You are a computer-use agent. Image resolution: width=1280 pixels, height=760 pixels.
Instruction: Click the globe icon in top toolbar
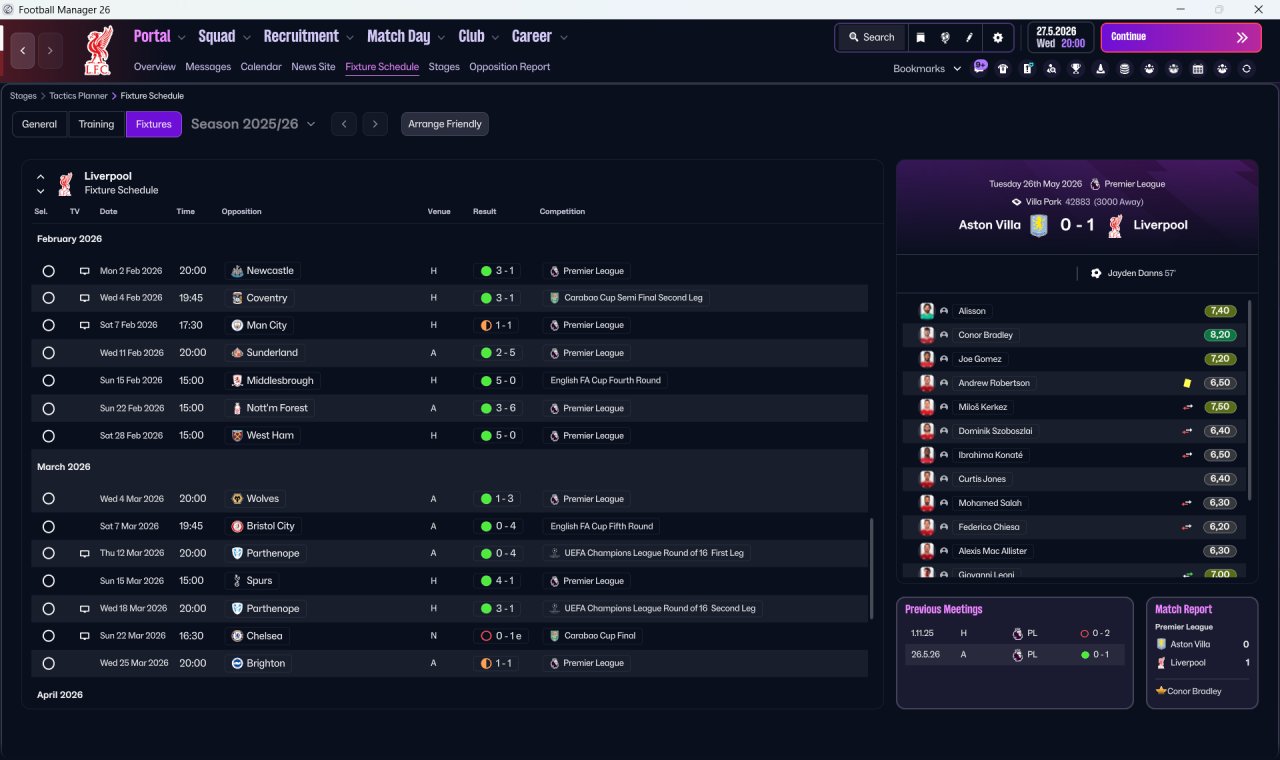tap(945, 37)
